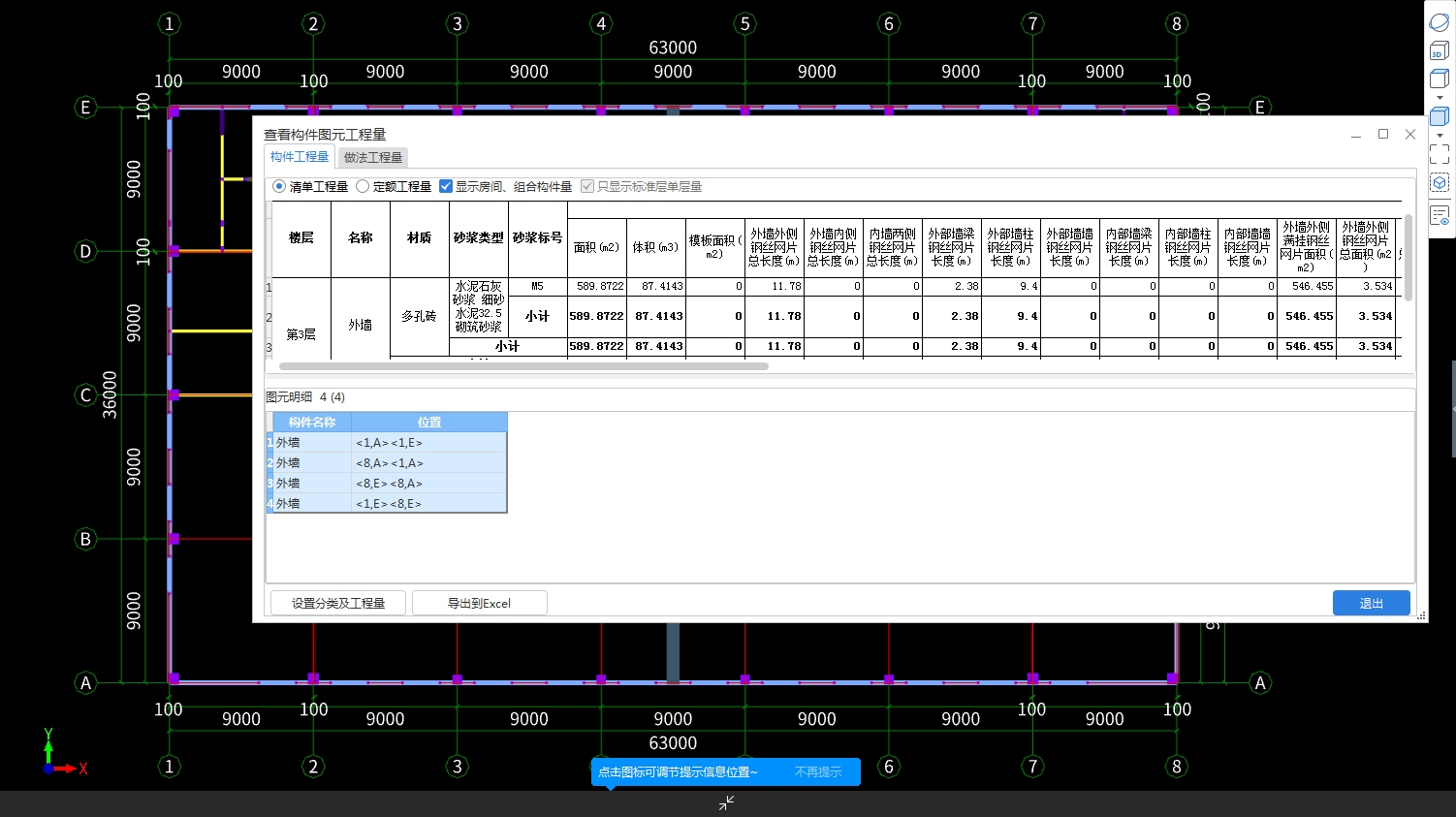Click the 设置分类及工程量 button
Screen dimensions: 1456x817
(x=338, y=603)
